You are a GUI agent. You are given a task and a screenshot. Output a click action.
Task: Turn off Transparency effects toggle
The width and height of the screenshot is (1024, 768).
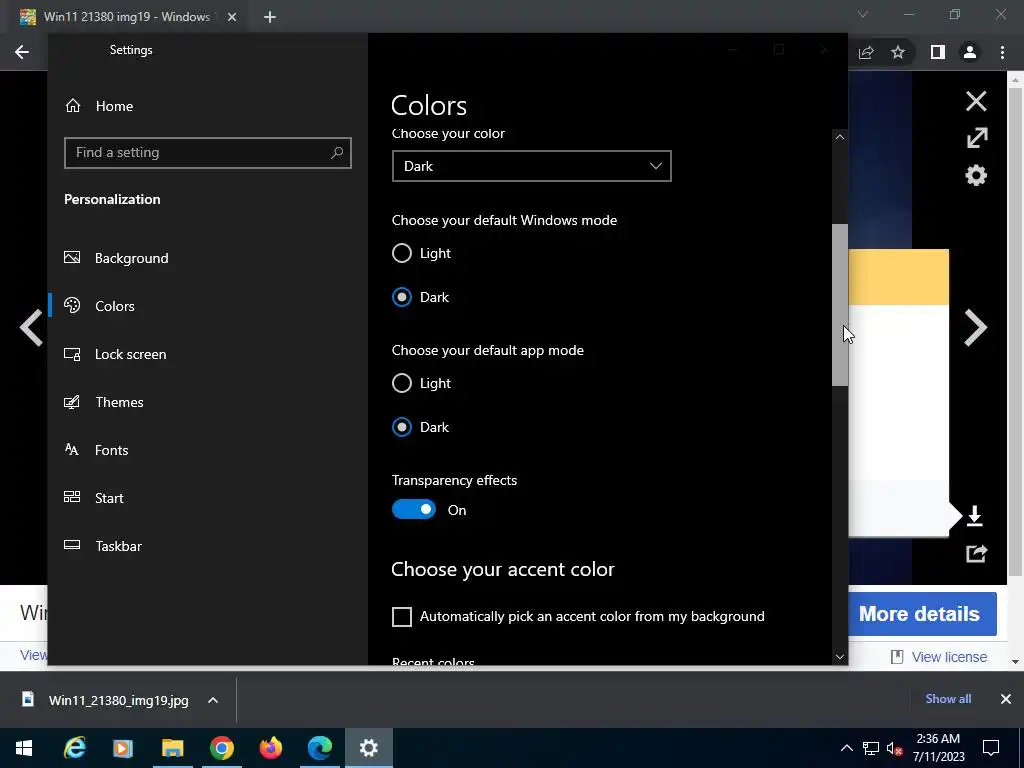pos(413,509)
